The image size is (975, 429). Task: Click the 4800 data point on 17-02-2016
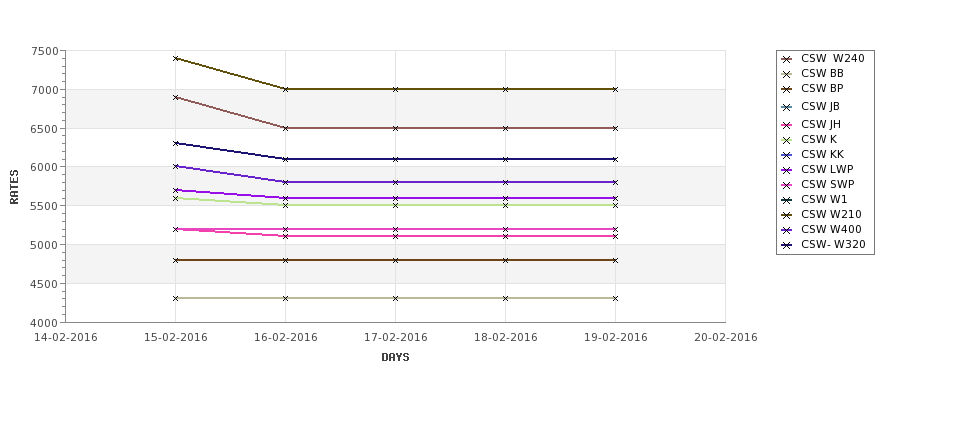tap(395, 260)
